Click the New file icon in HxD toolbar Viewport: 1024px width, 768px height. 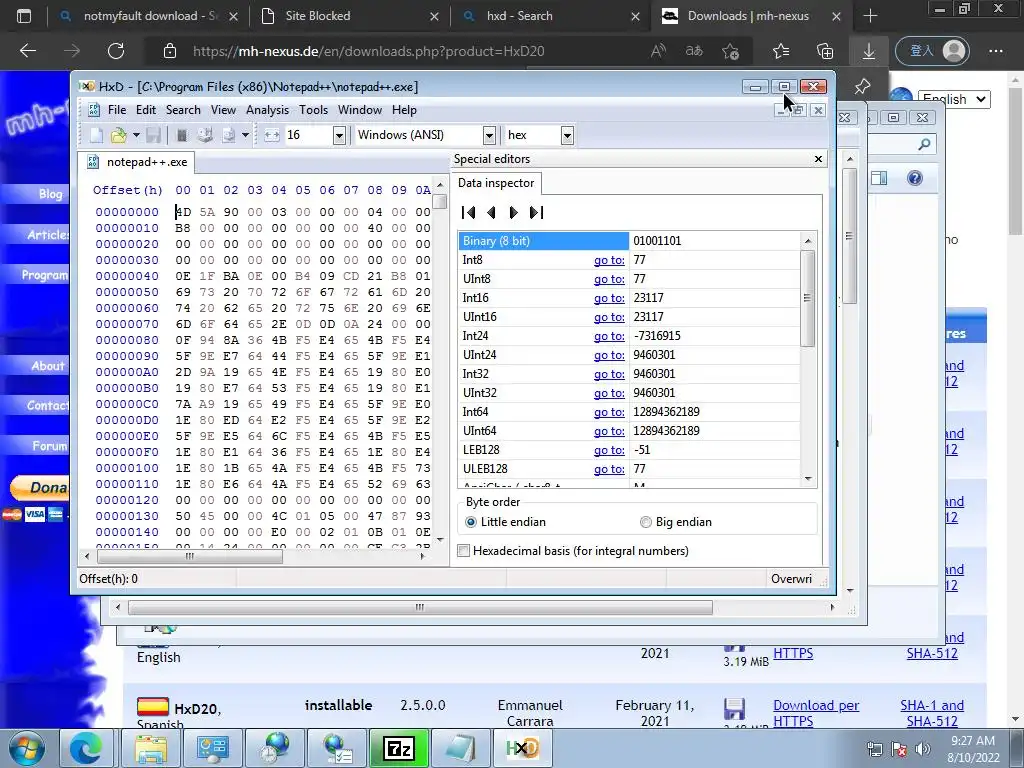96,135
